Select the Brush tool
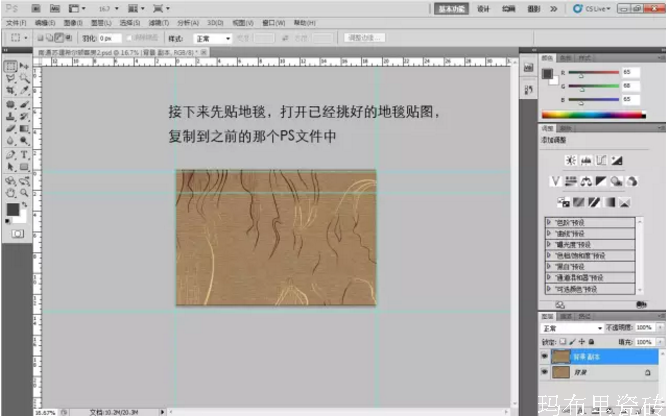The height and width of the screenshot is (417, 666). 24,104
